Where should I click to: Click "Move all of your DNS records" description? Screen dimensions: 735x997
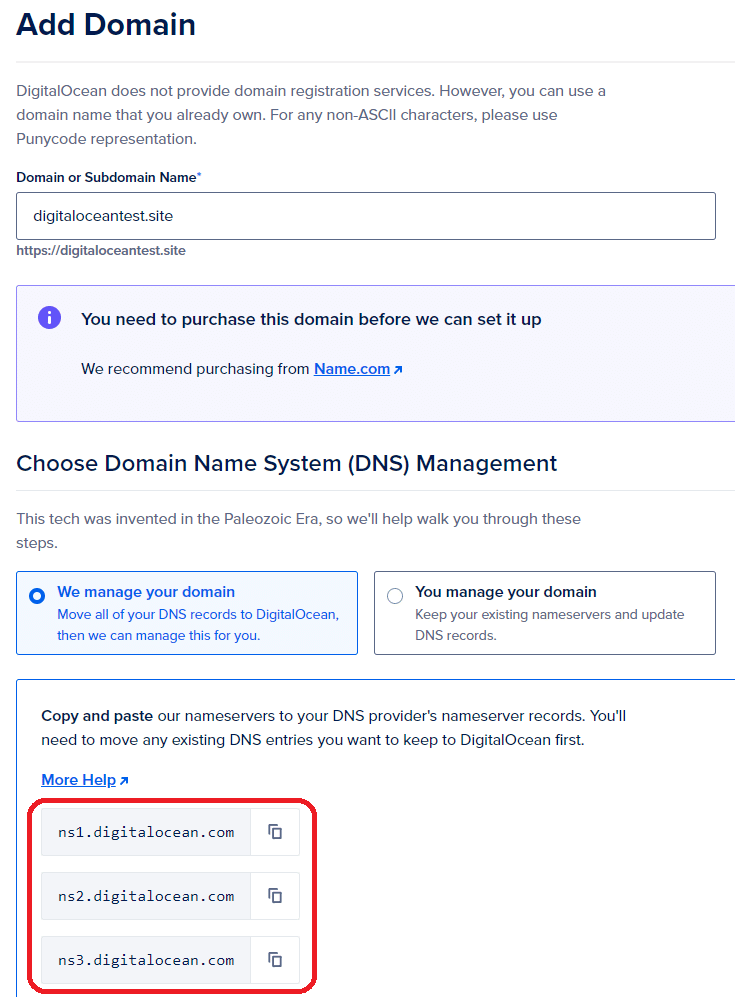pos(198,624)
